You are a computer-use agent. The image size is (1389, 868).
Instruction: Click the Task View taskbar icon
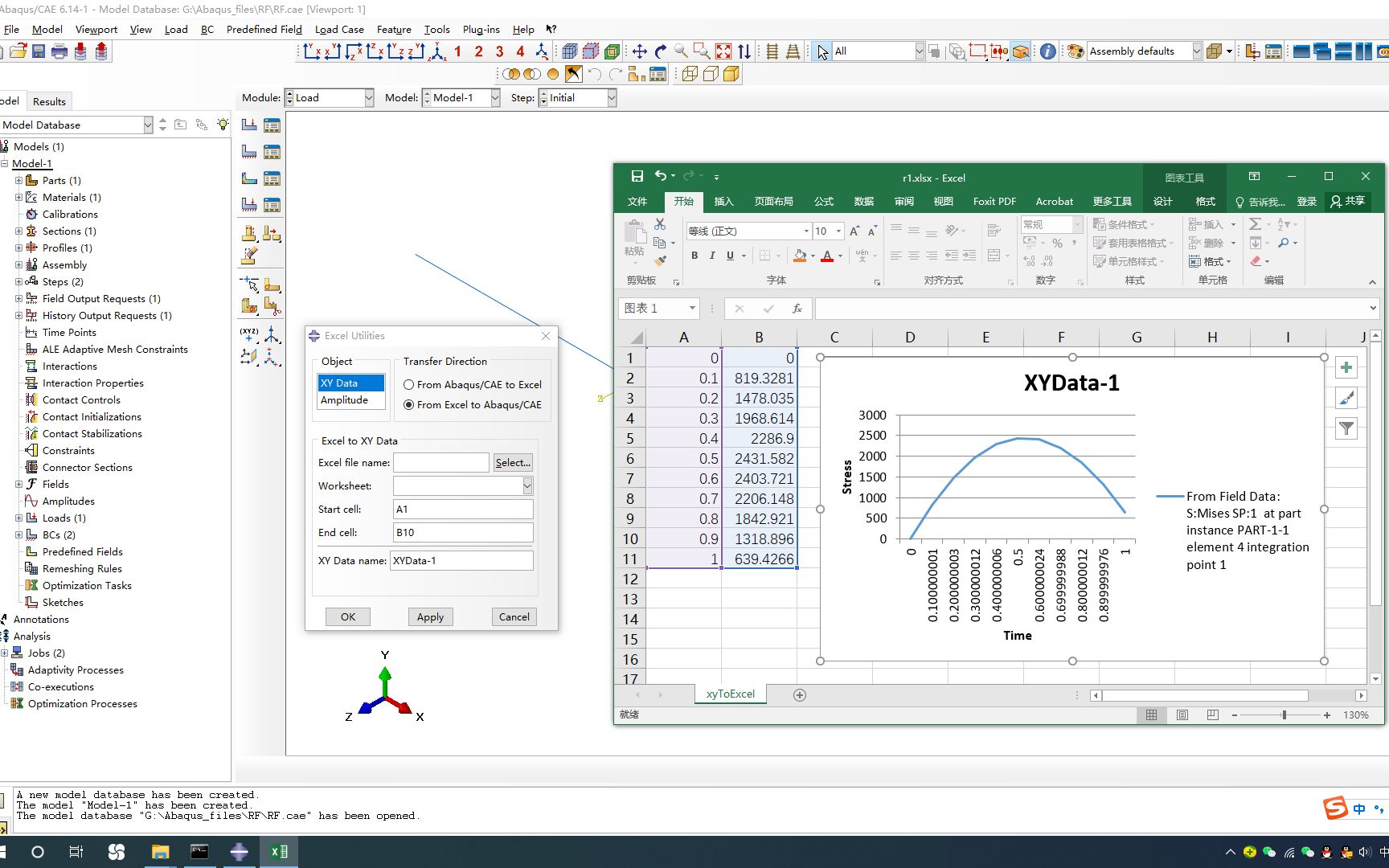click(x=76, y=852)
